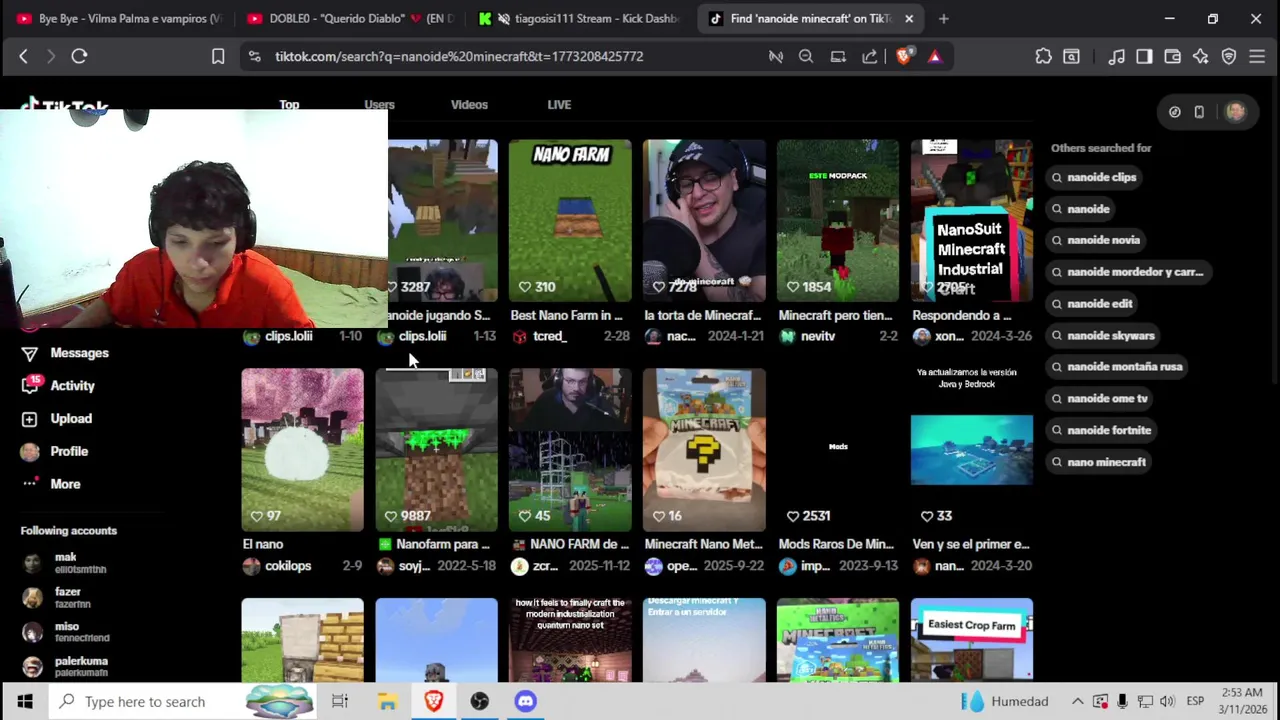Switch to the Users search tab
The height and width of the screenshot is (720, 1280).
(x=379, y=104)
